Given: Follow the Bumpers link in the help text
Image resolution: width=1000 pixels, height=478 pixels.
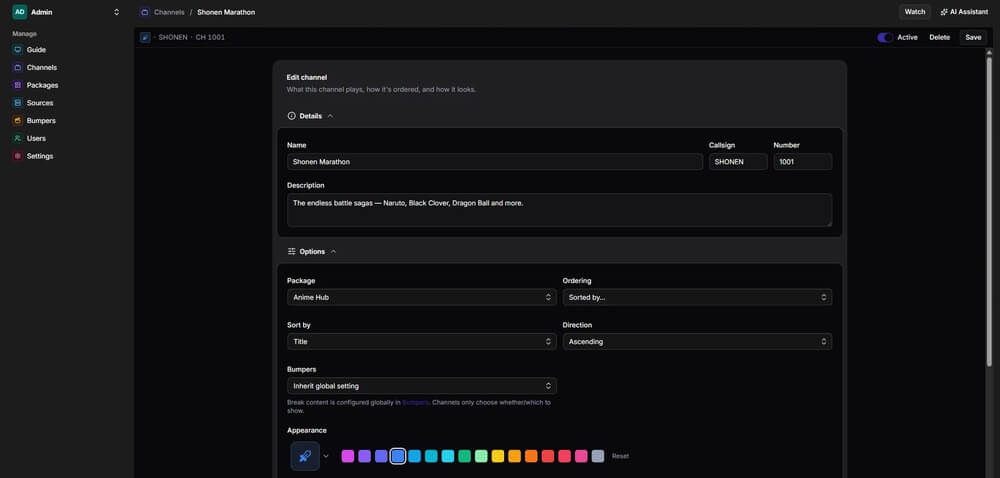Looking at the screenshot, I should pos(416,403).
